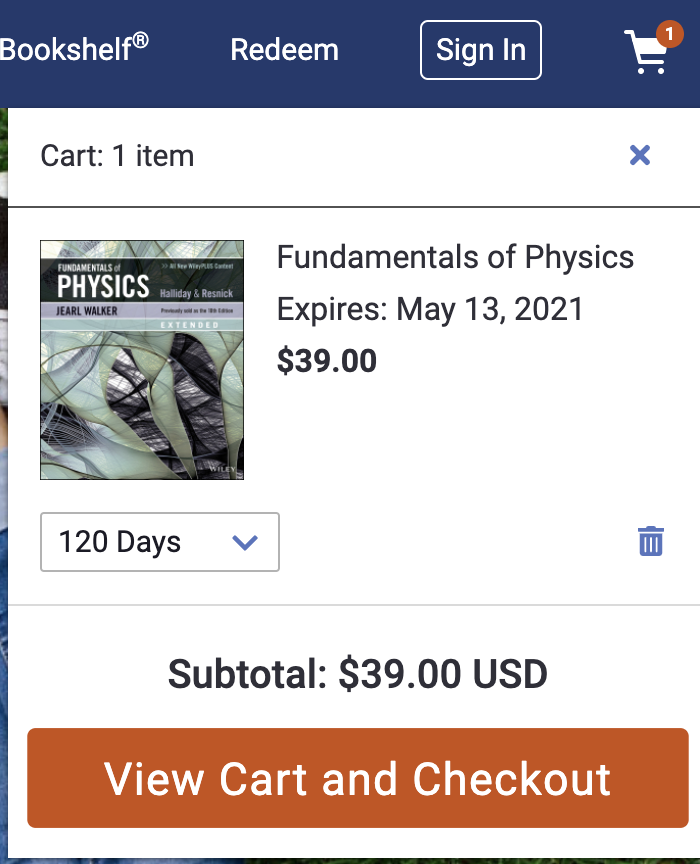This screenshot has height=864, width=700.
Task: Close the cart panel with the X
Action: tap(640, 155)
